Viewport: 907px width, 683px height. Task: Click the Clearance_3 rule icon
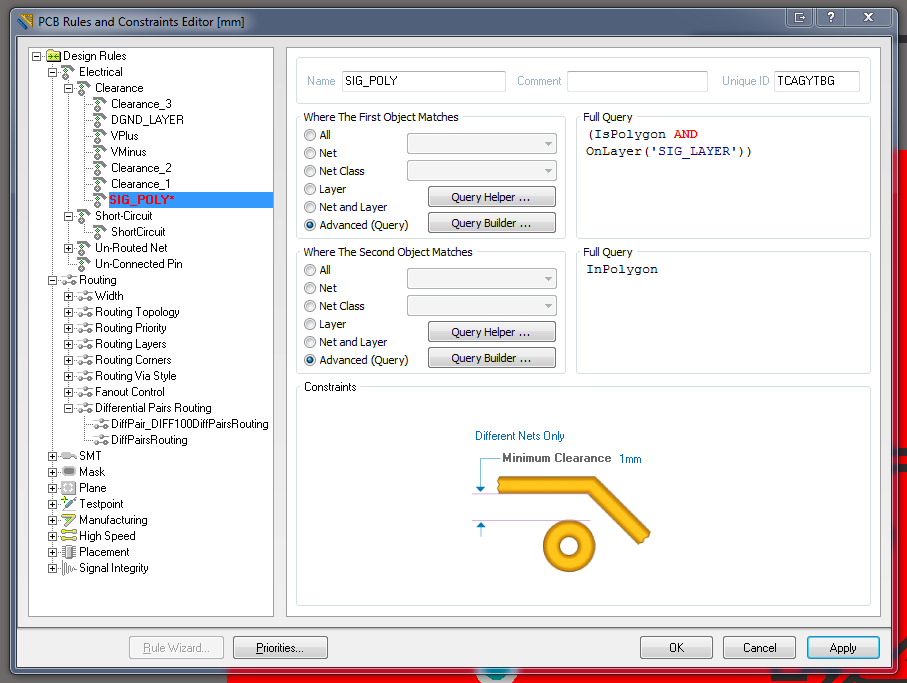click(x=100, y=104)
